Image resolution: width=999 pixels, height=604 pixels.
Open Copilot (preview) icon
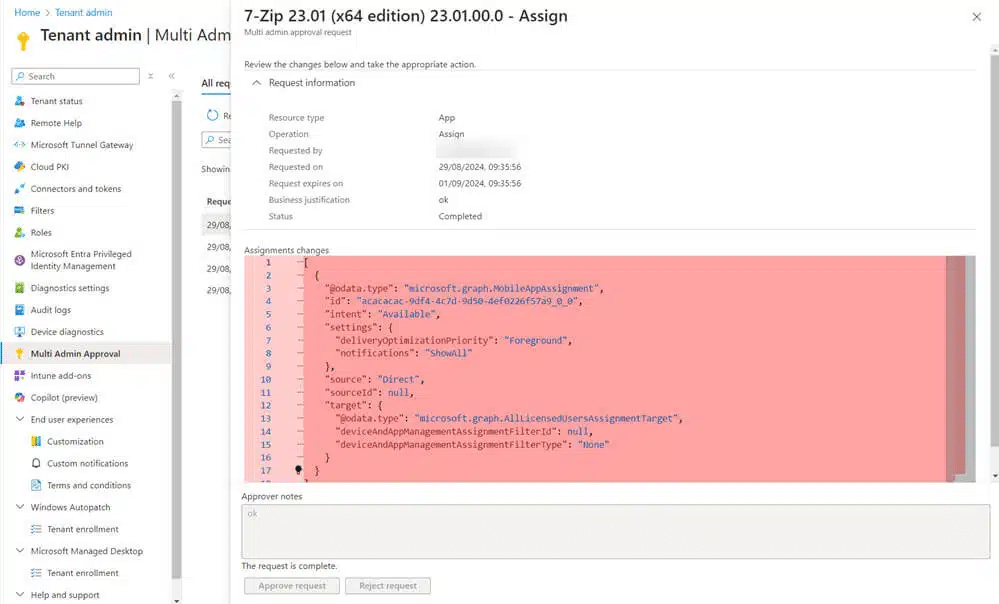click(20, 398)
